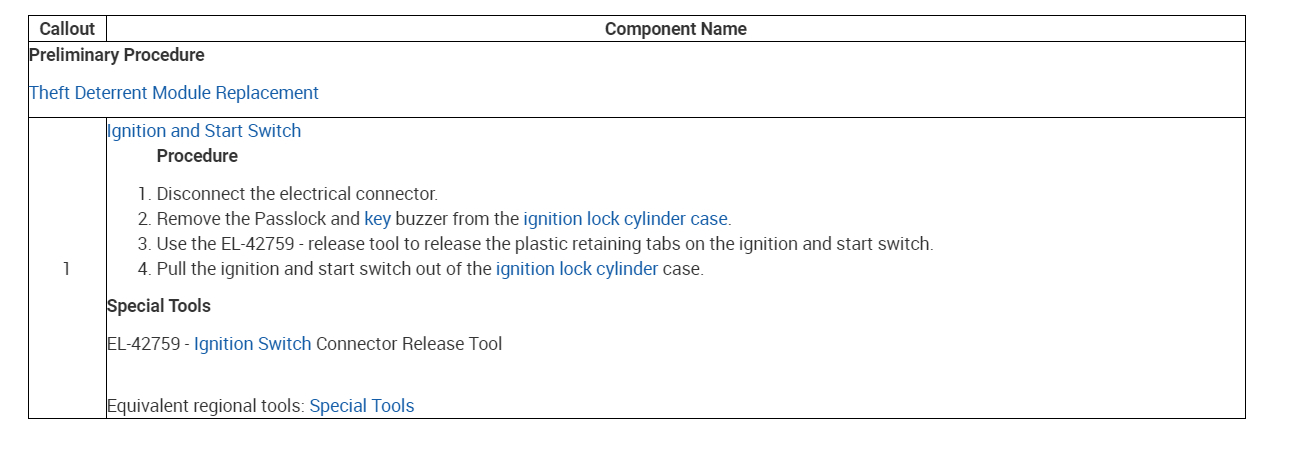Open Special Tools link after "Equivalent regional tools"
This screenshot has width=1308, height=452.
point(361,406)
